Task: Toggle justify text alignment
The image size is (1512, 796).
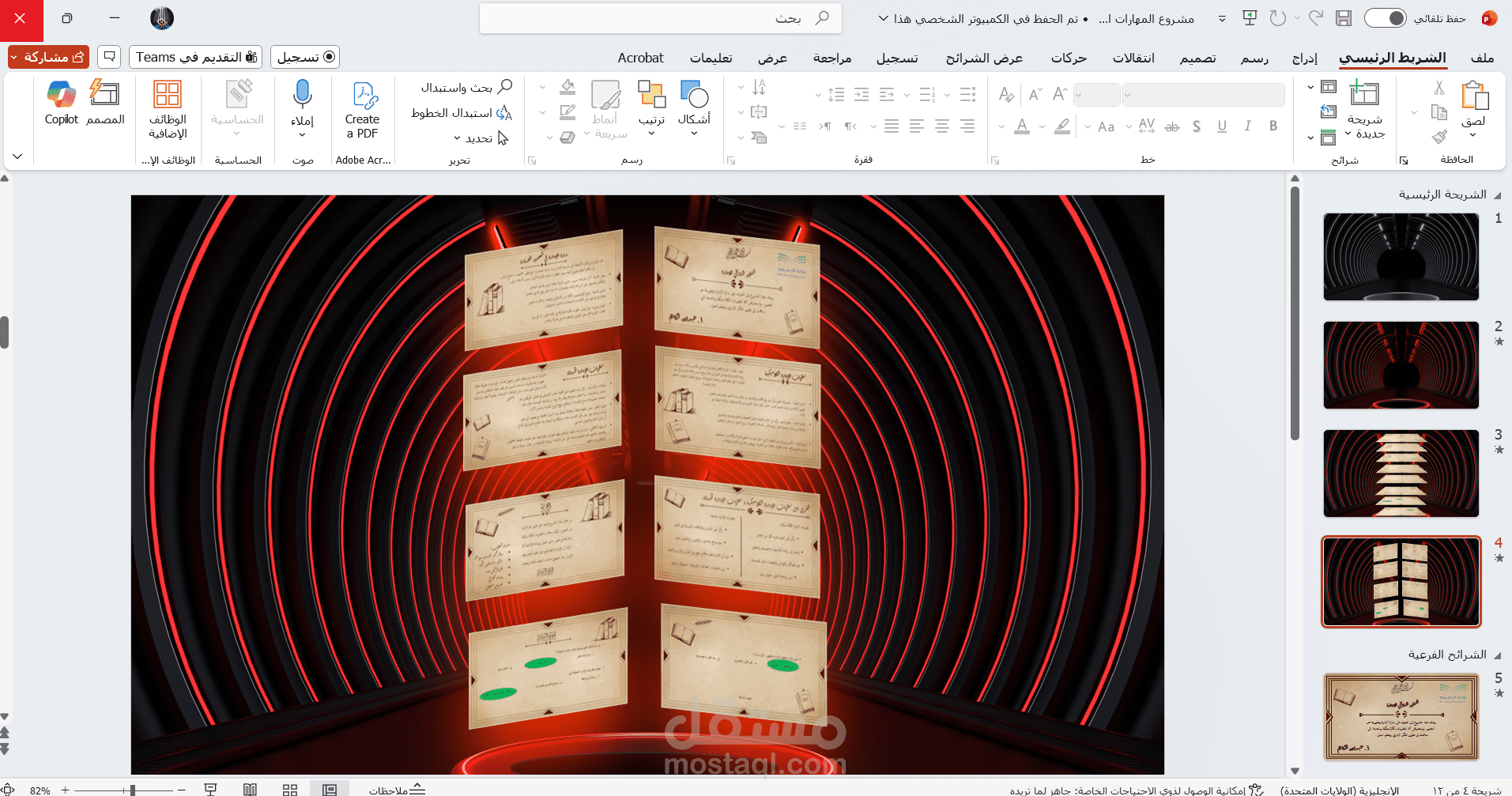Action: [891, 126]
